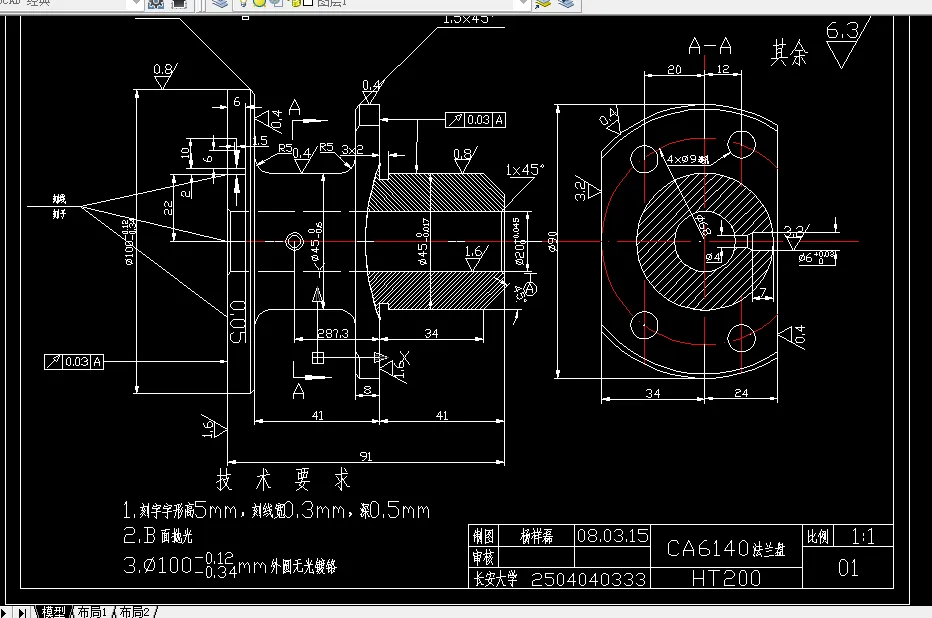Image resolution: width=932 pixels, height=618 pixels.
Task: Click the layer color square swatch
Action: (308, 3)
